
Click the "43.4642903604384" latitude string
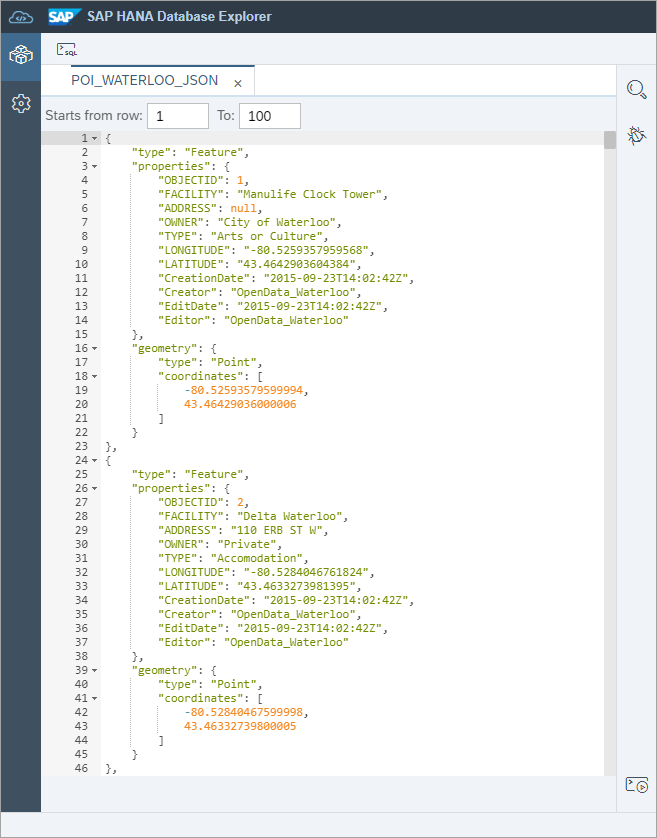(x=296, y=264)
